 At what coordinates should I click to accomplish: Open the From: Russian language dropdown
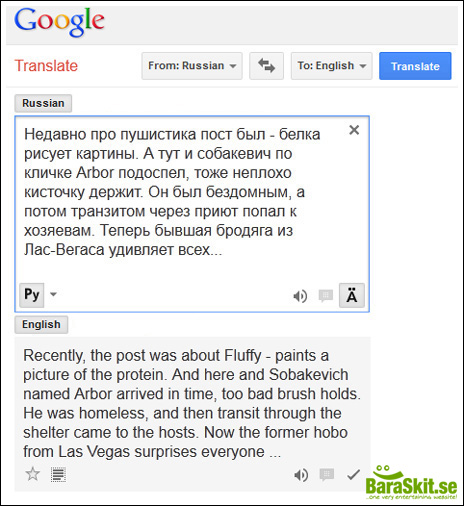[192, 66]
